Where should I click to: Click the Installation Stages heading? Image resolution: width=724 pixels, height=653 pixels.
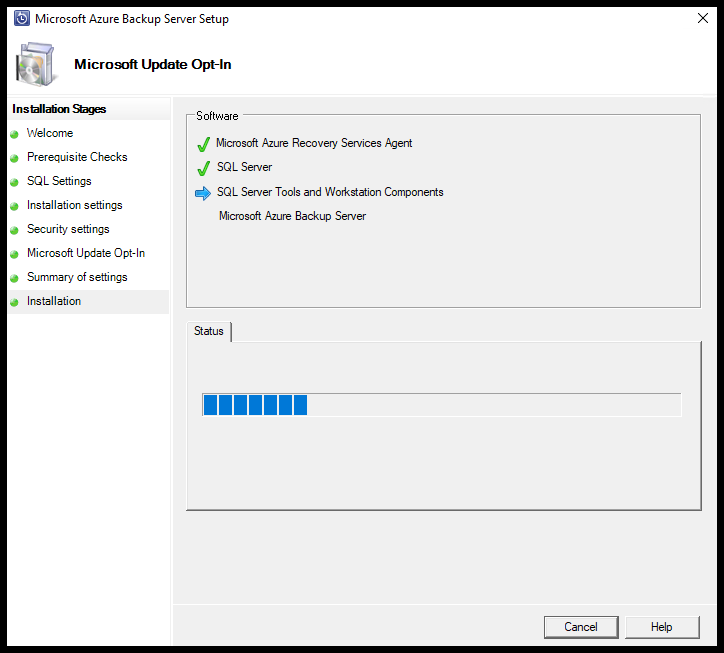click(x=59, y=109)
